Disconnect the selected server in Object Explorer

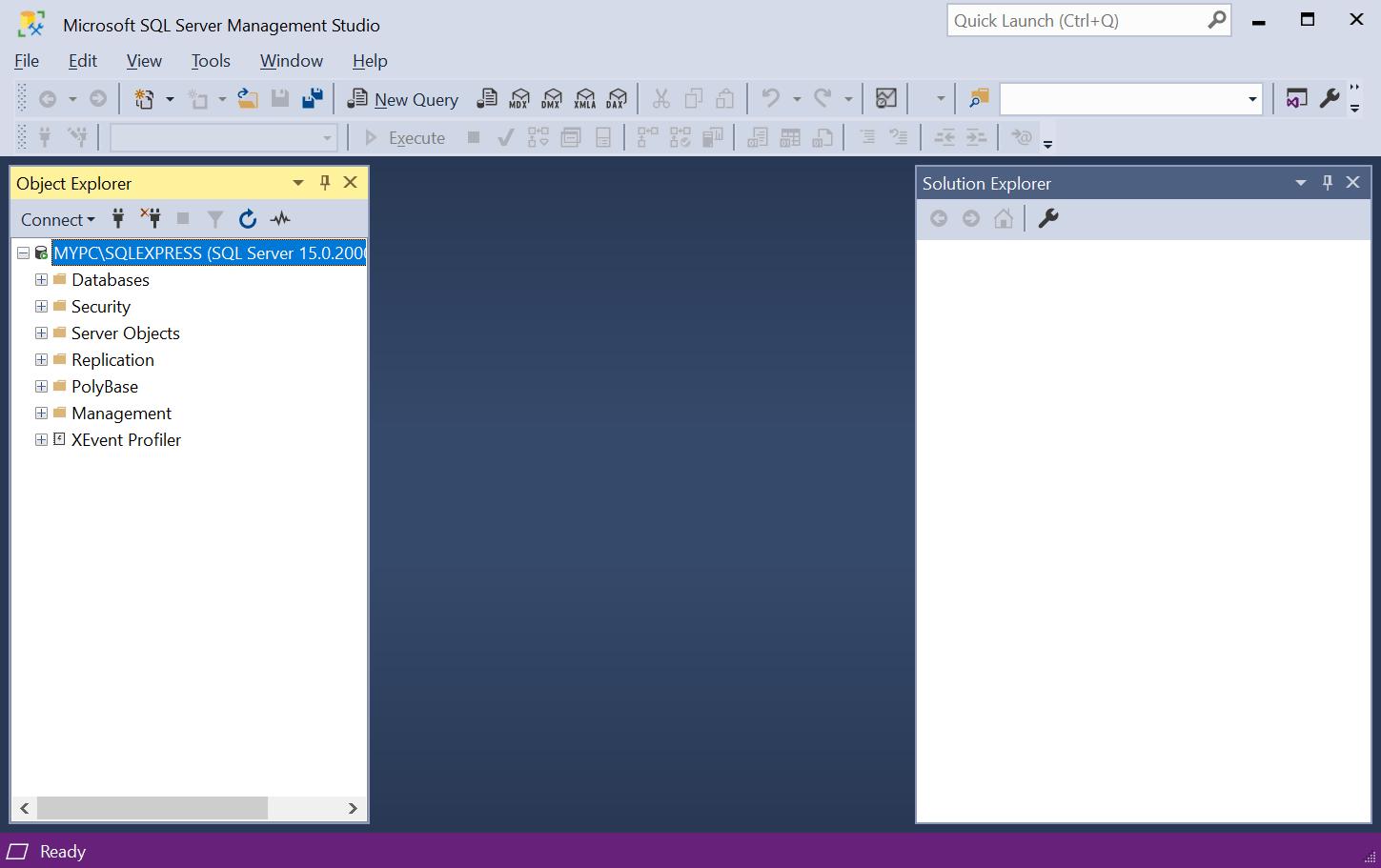click(150, 218)
